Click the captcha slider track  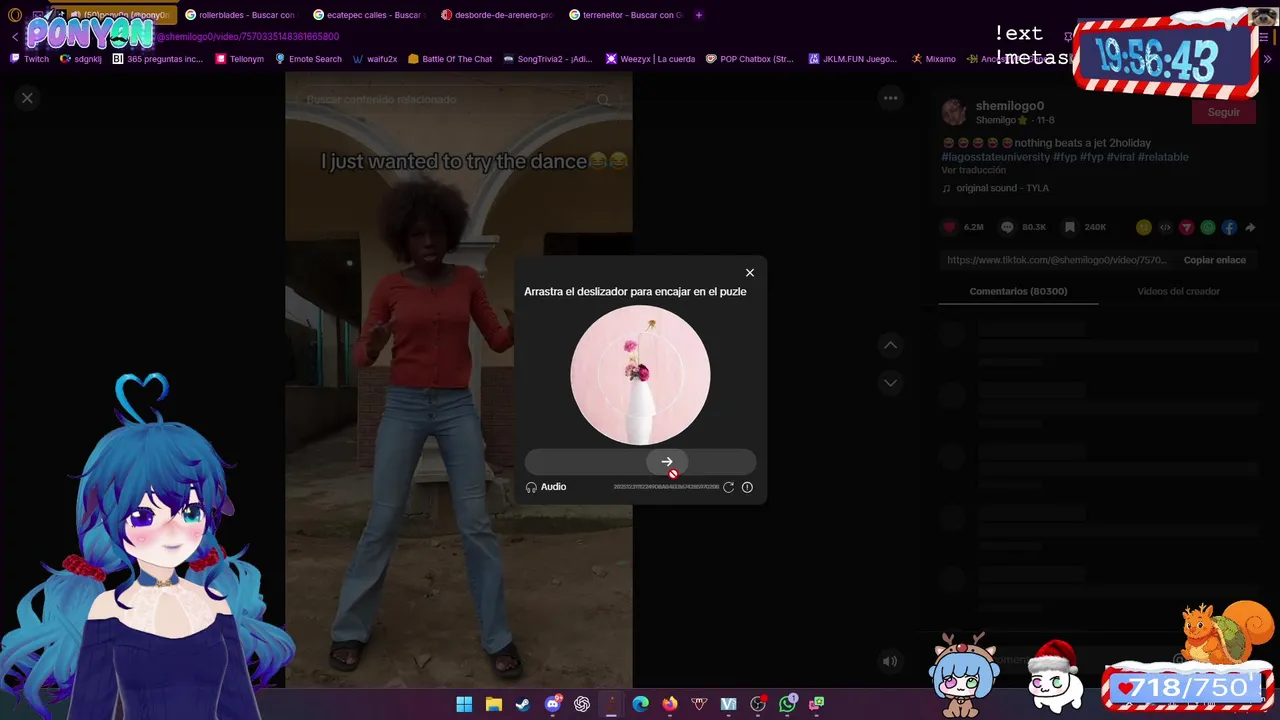point(640,462)
